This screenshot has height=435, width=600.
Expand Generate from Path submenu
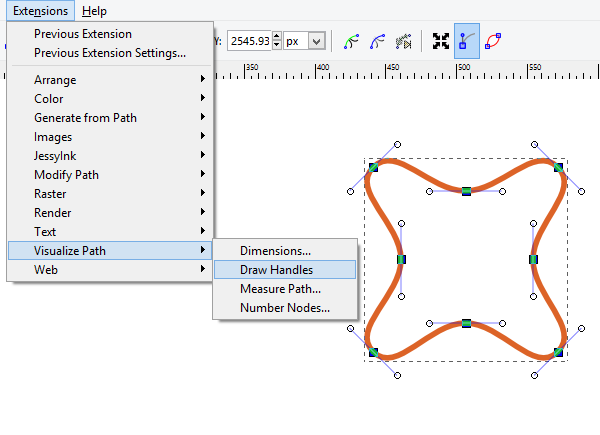point(109,117)
